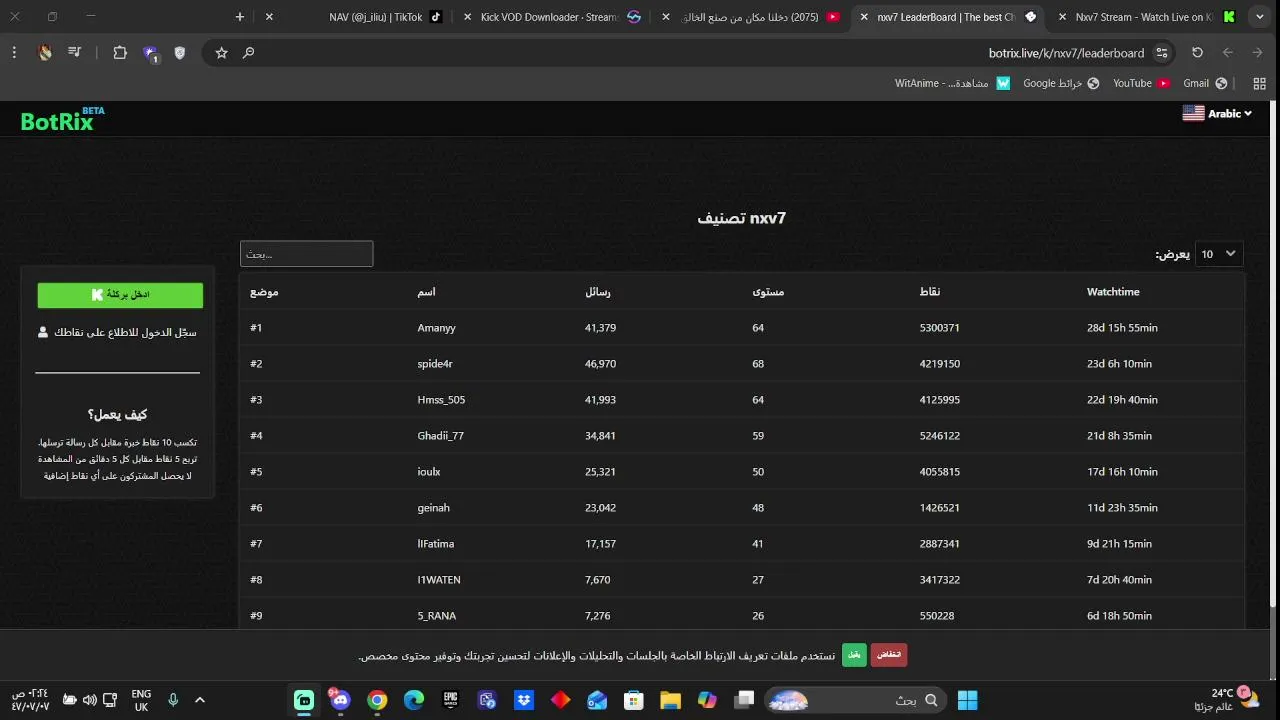Open the Windows Start button

click(x=967, y=700)
